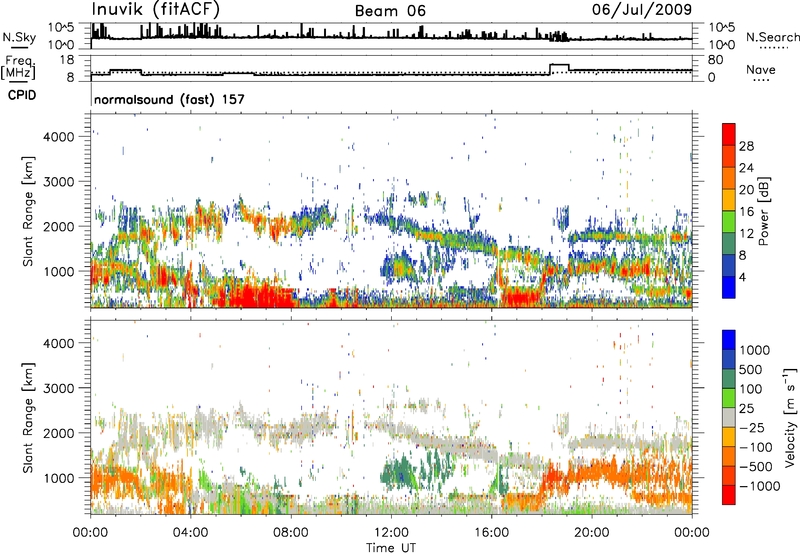
Task: Click the date "06/Jul/2009"
Action: point(642,9)
